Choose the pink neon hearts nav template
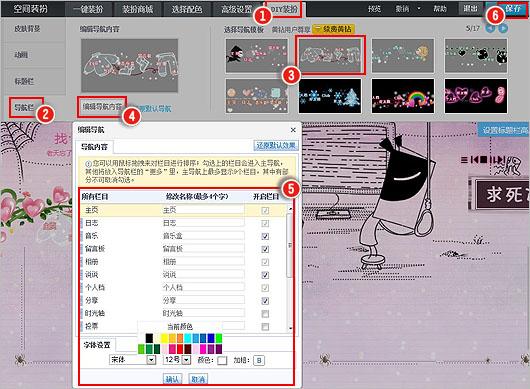Viewport: 530px width, 389px height. tap(476, 96)
